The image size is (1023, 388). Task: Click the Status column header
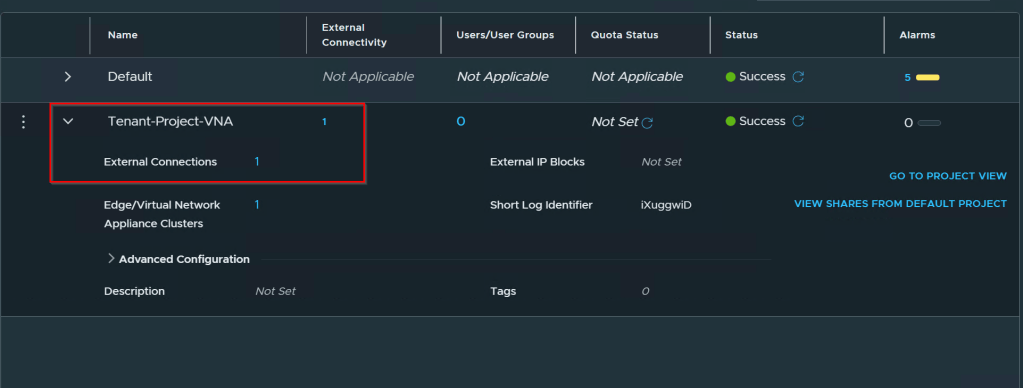pyautogui.click(x=741, y=35)
